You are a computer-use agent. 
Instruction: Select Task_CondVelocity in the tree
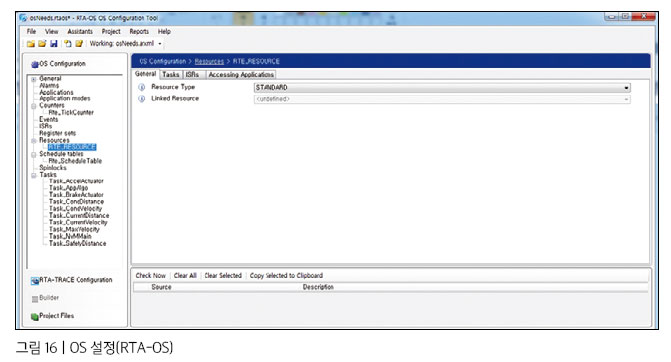75,209
